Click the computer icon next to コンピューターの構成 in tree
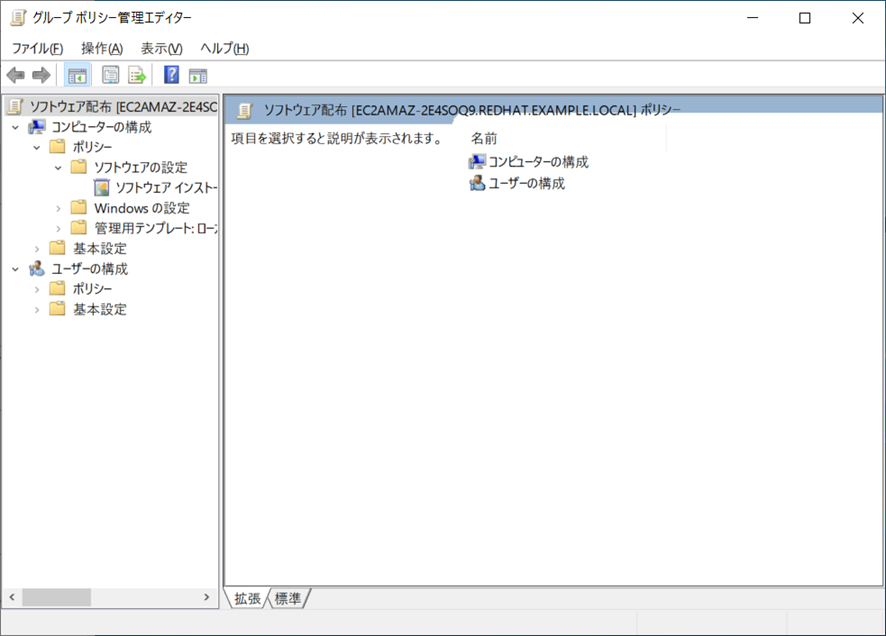The height and width of the screenshot is (636, 886). coord(37,127)
